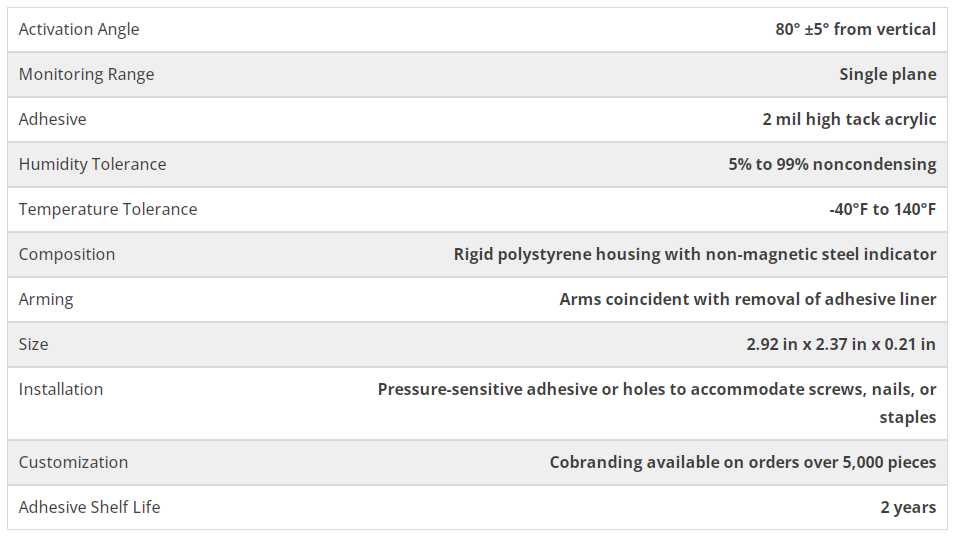Screen dimensions: 958x539
Task: Select the "Single plane" value text
Action: click(x=887, y=74)
